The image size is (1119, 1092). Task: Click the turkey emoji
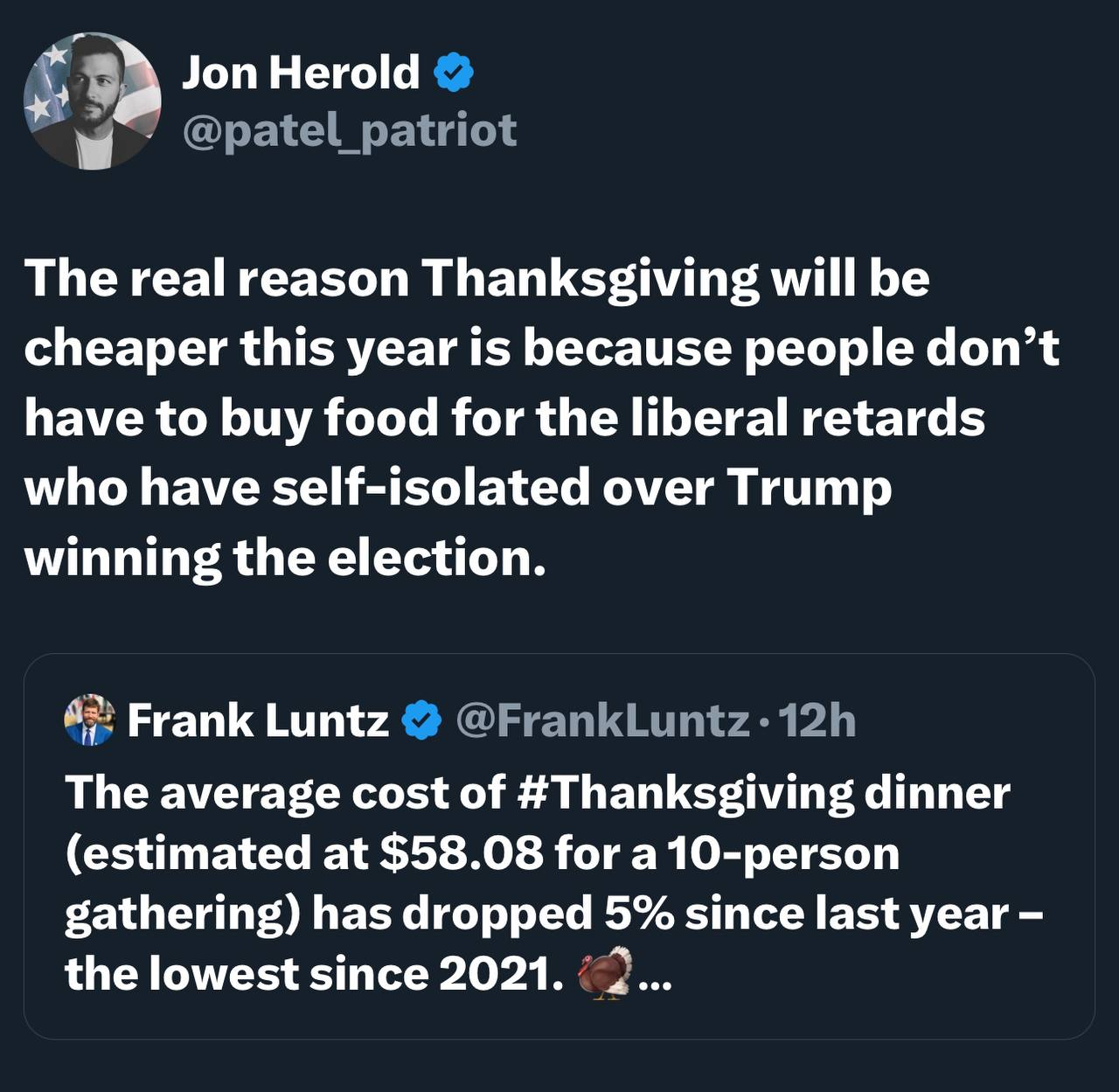[605, 972]
